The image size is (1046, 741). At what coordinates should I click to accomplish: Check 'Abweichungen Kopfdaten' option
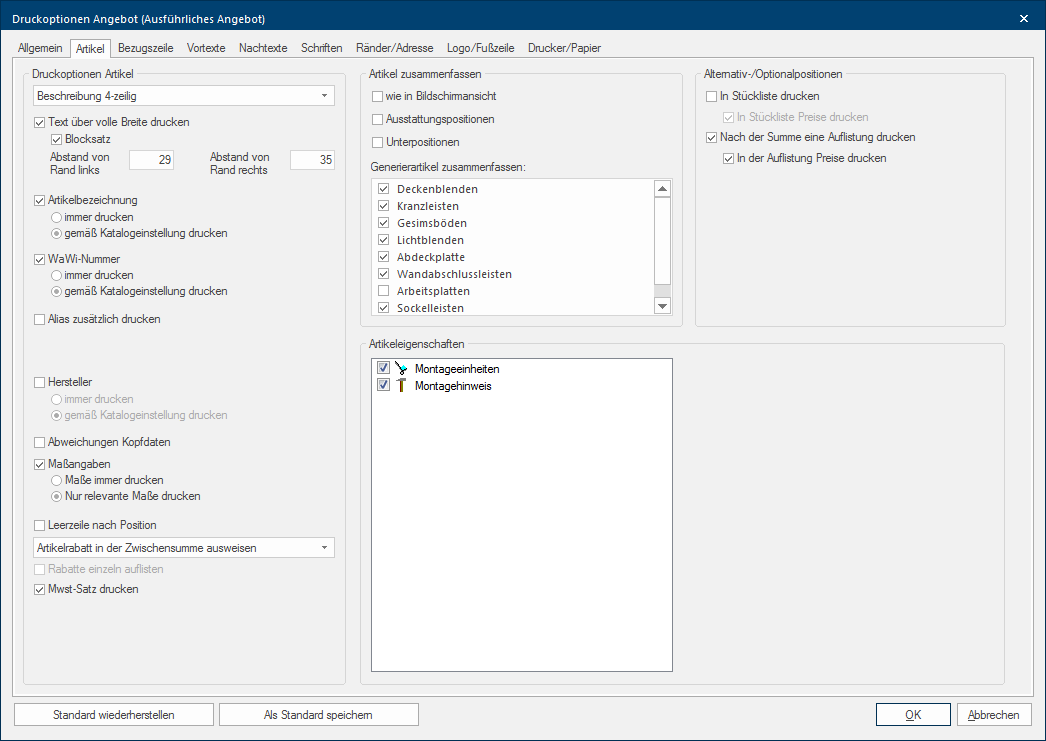[x=39, y=442]
